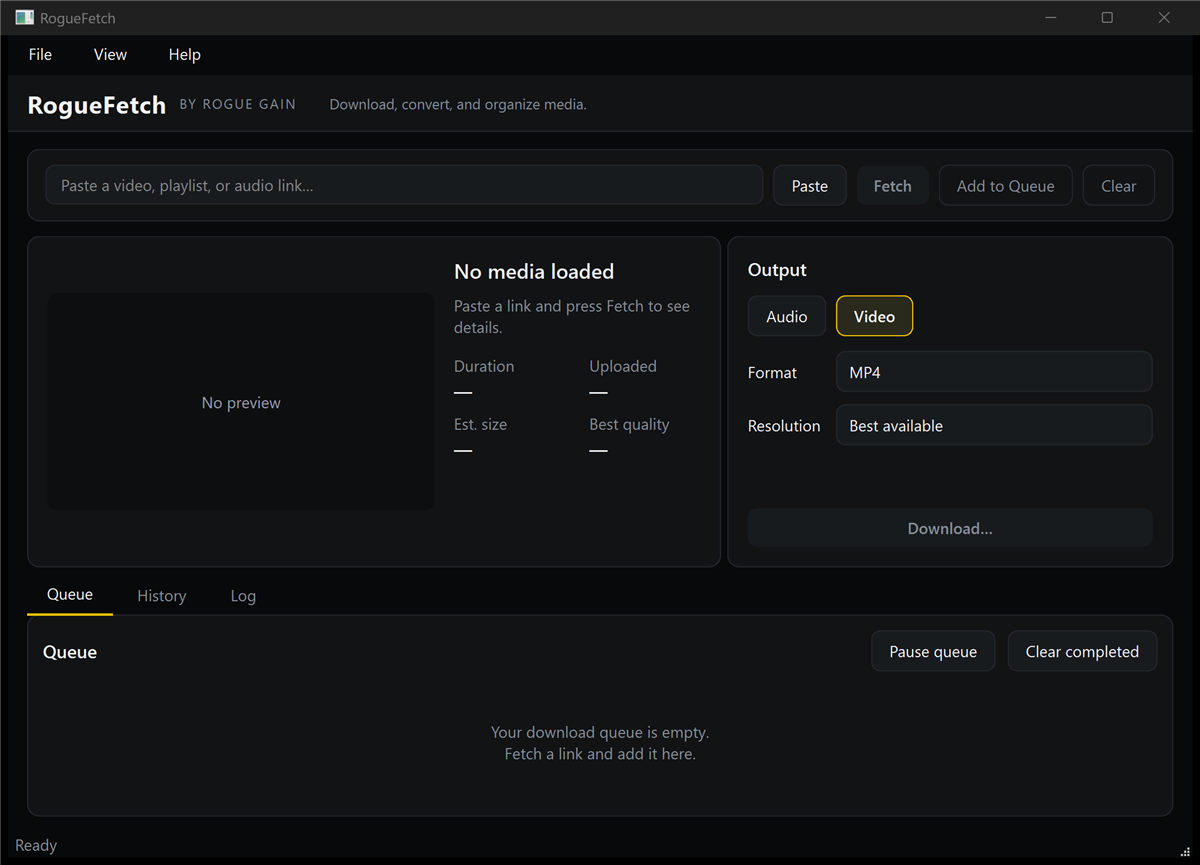Open the Resolution dropdown showing Best available

pos(994,425)
